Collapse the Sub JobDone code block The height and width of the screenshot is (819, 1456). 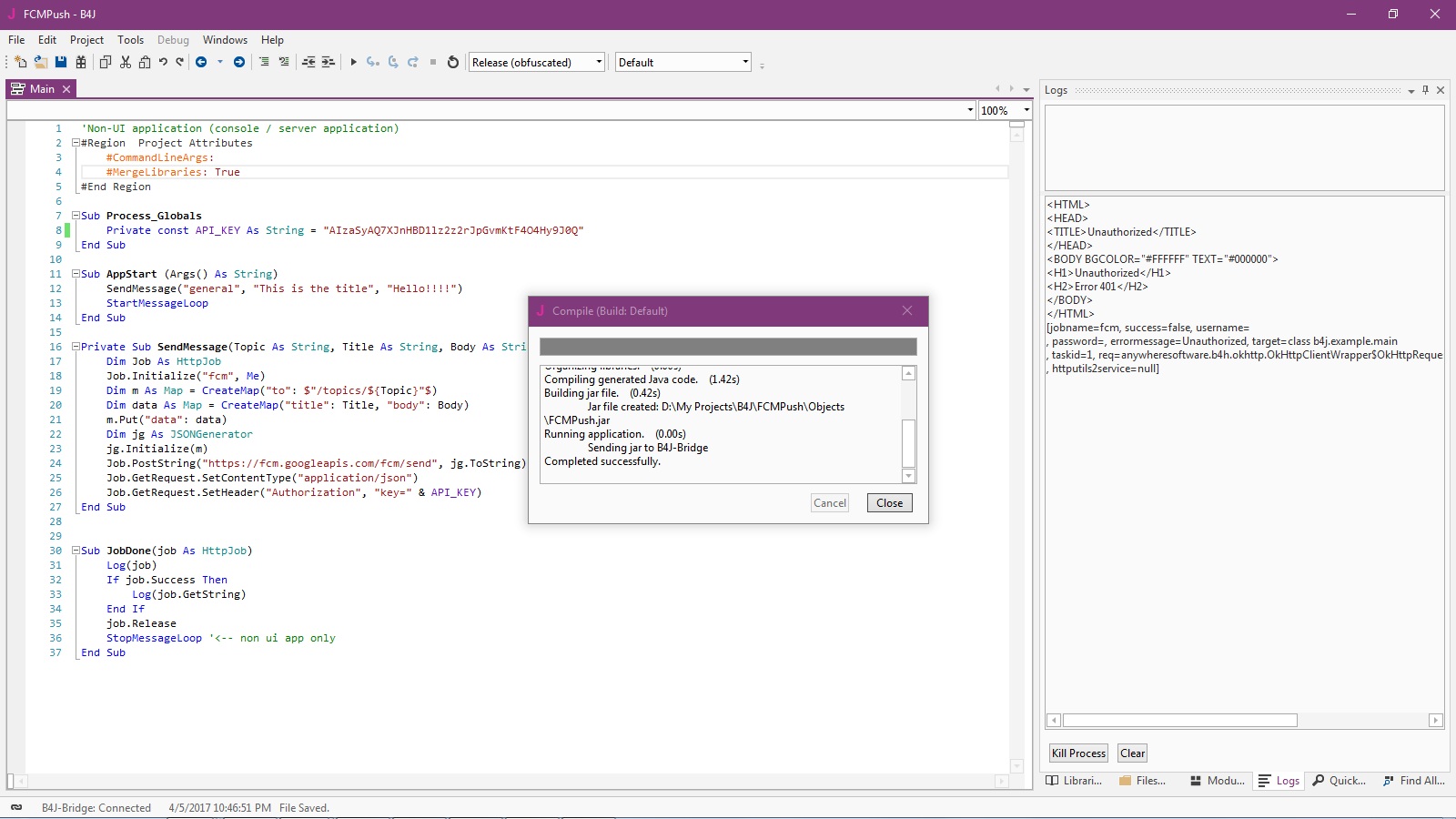[76, 551]
